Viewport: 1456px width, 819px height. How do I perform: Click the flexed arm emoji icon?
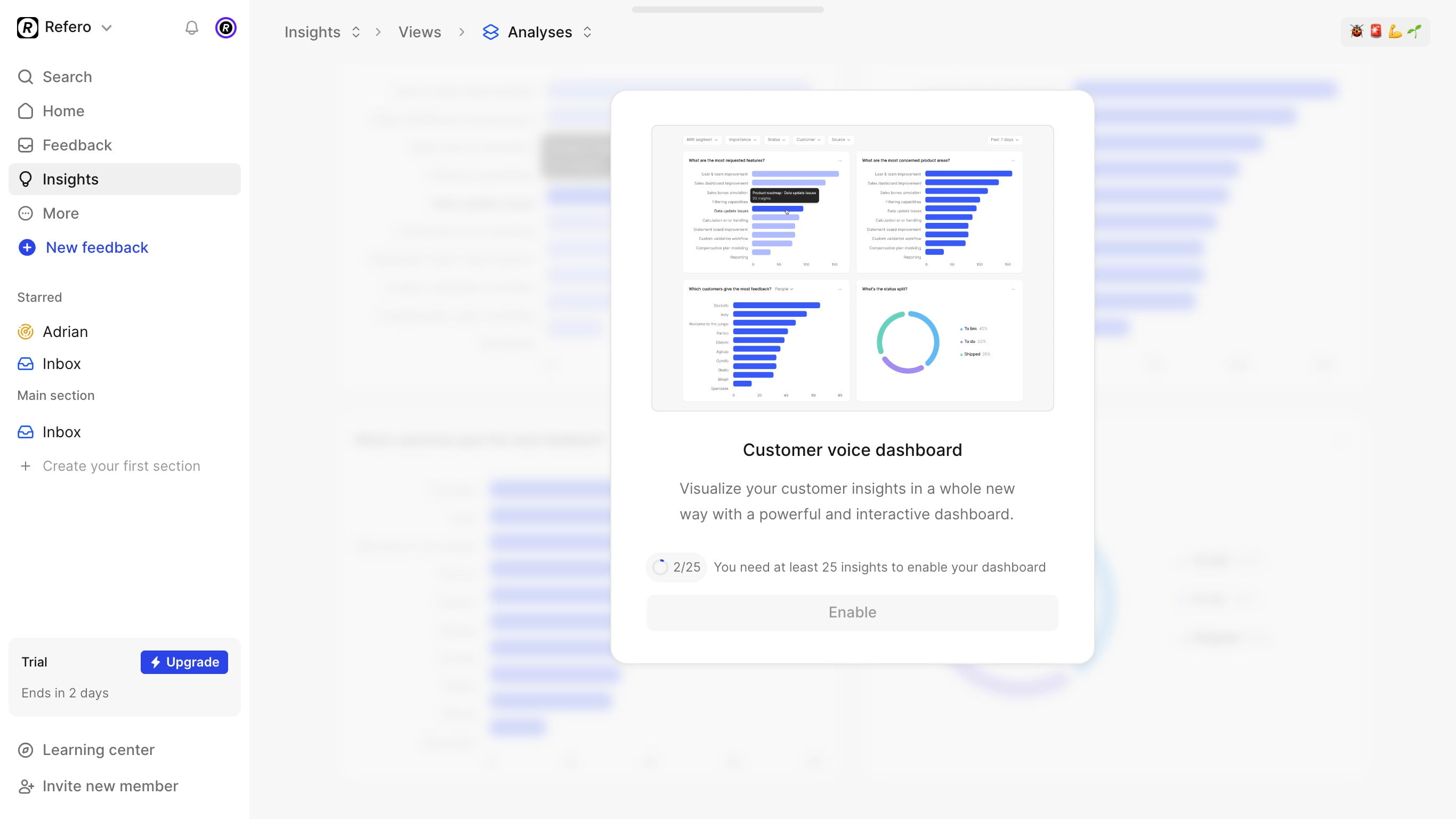pyautogui.click(x=1395, y=31)
